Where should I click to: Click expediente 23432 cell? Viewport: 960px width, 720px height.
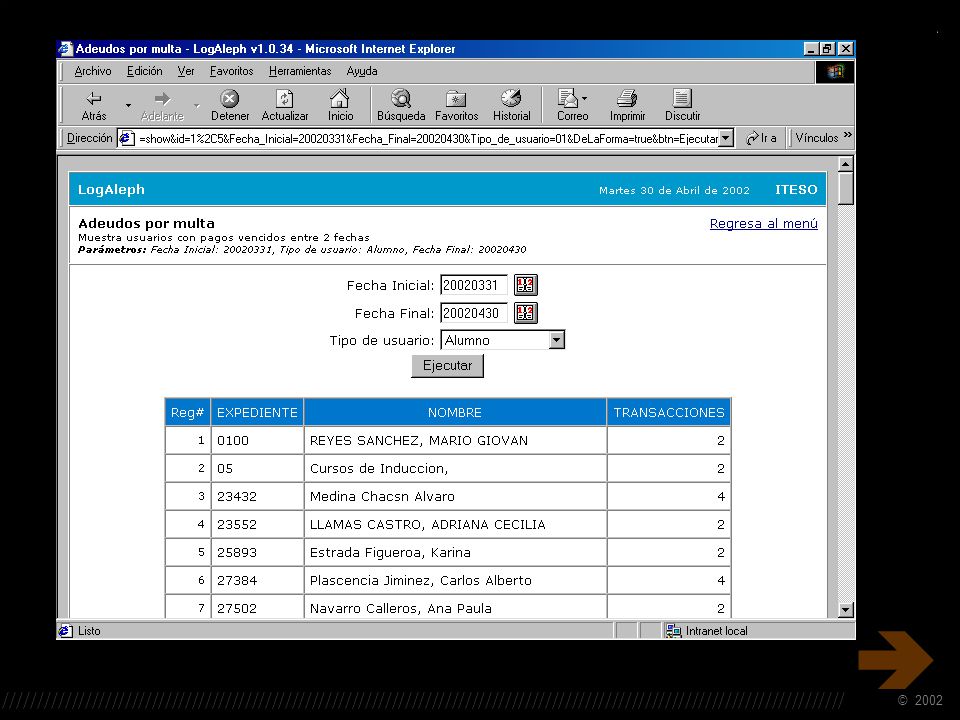[257, 497]
